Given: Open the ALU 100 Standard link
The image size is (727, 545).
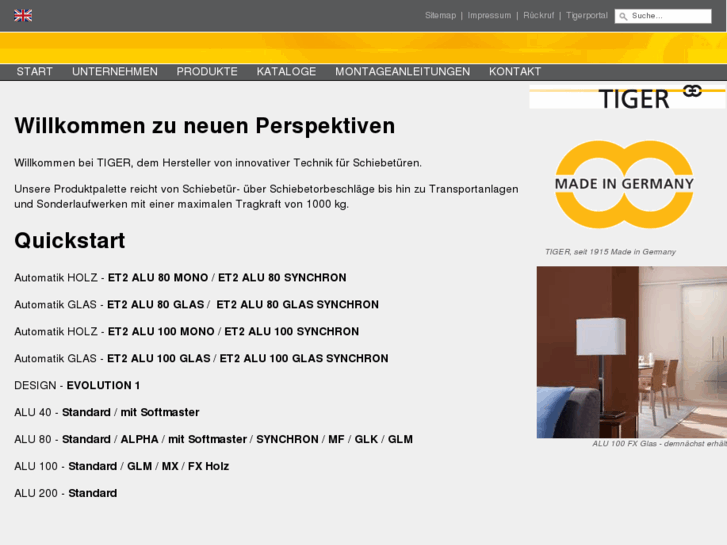Looking at the screenshot, I should tap(93, 466).
